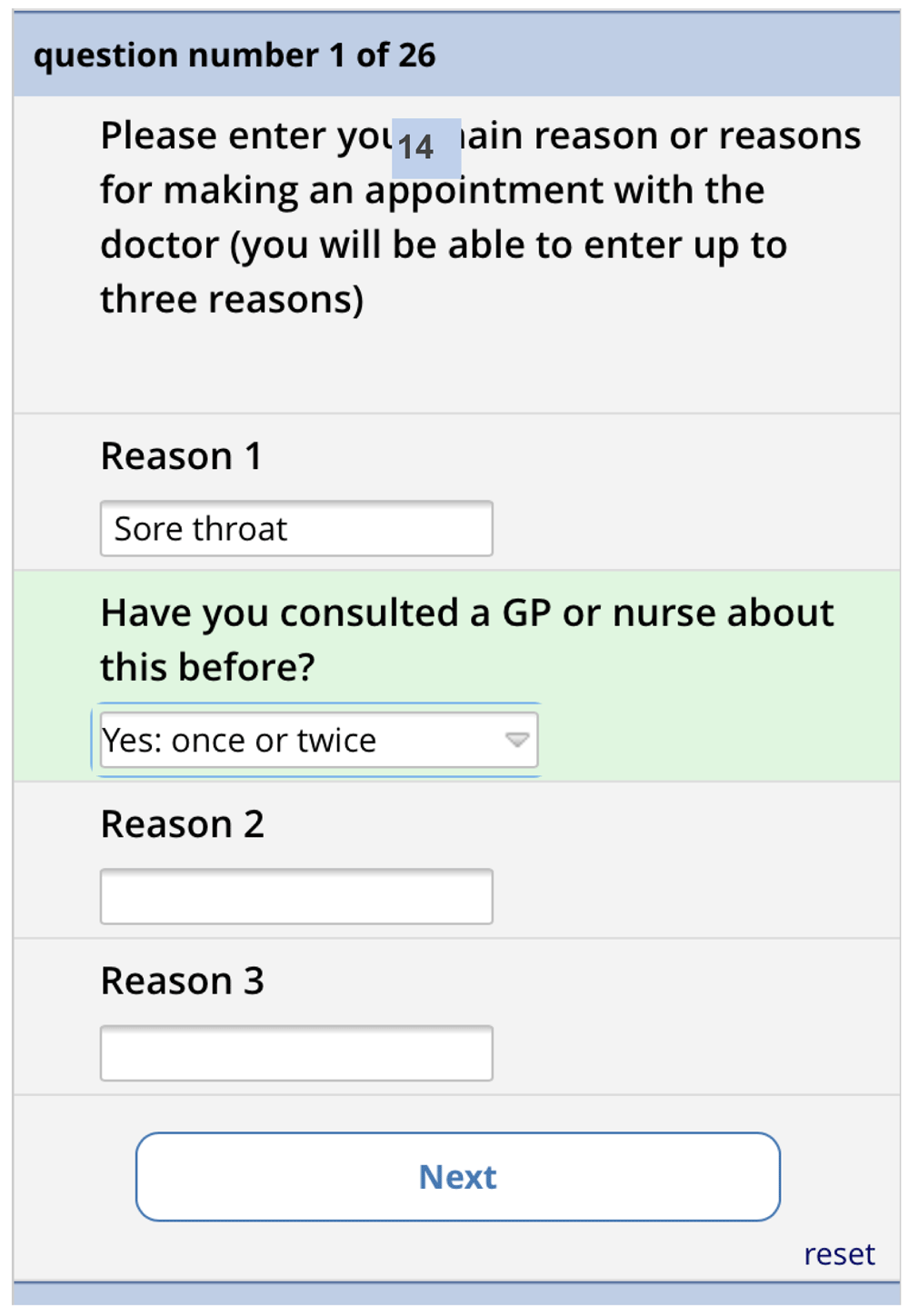Screen dimensions: 909x1316
Task: Click the "three reasons)" text
Action: coord(232,300)
